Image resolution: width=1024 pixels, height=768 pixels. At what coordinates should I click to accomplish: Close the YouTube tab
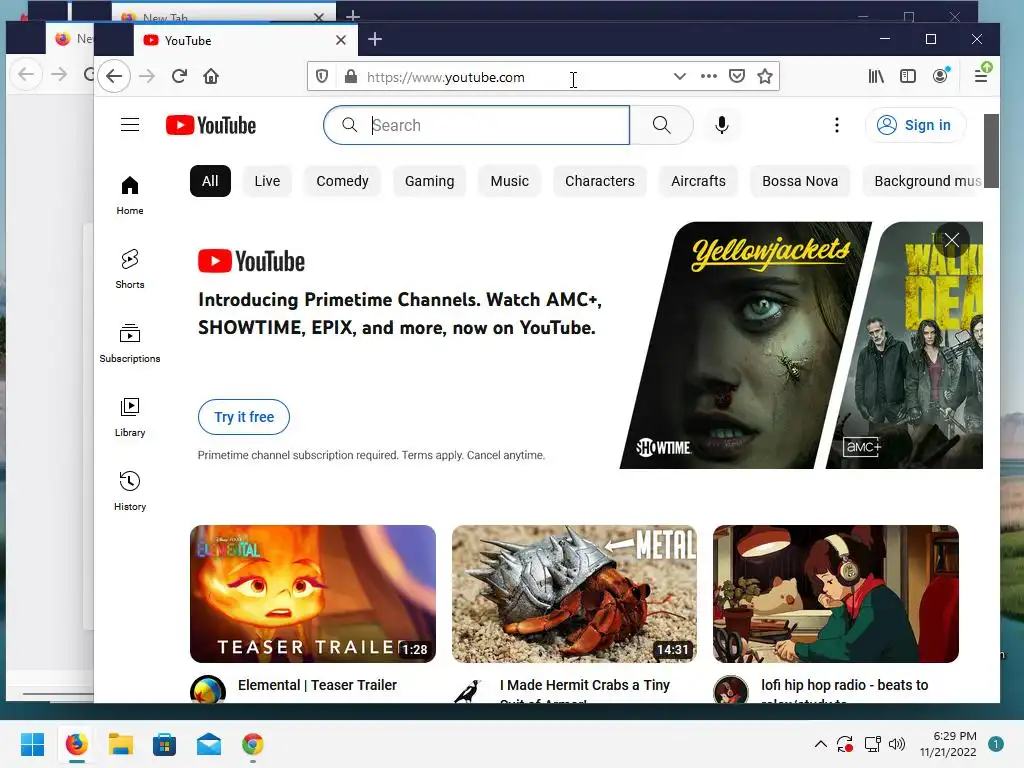341,40
